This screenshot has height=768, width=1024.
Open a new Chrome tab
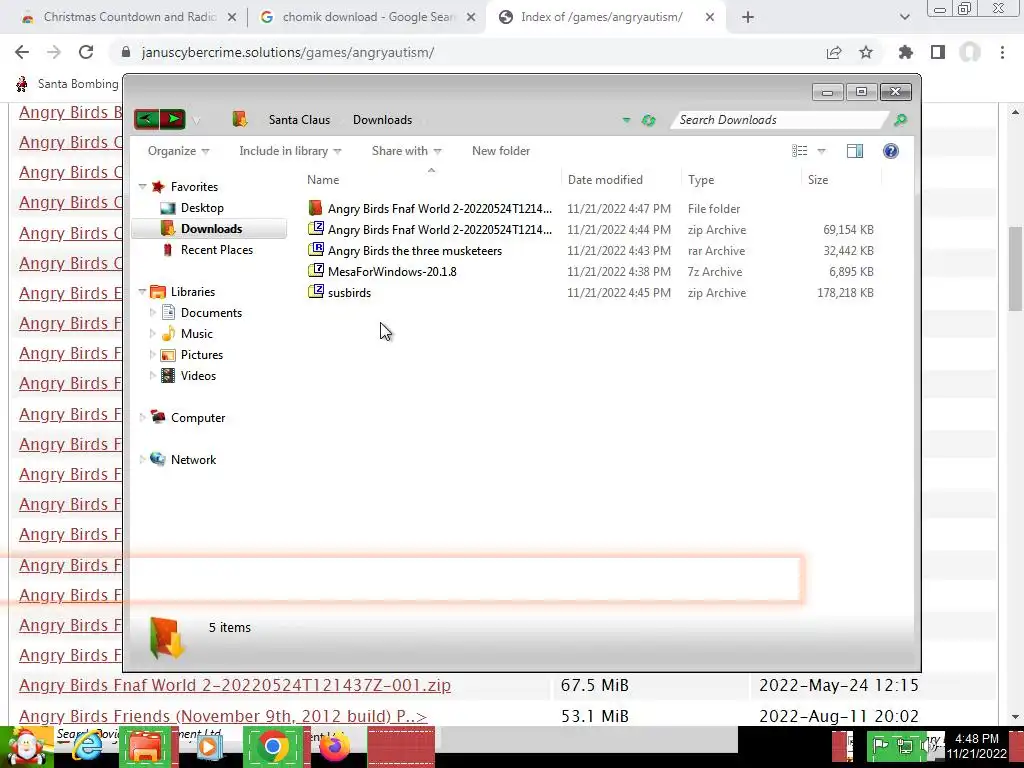click(748, 17)
